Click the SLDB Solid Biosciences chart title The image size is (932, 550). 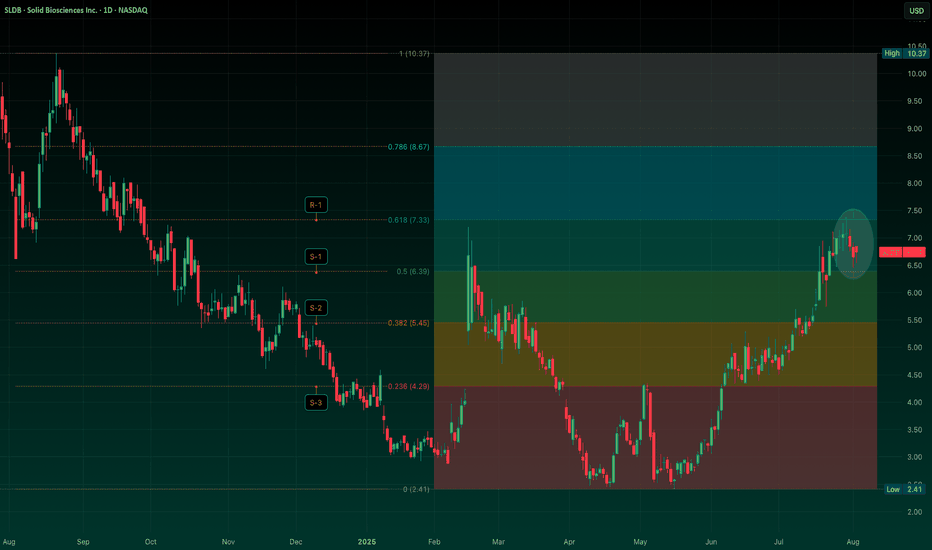click(76, 10)
